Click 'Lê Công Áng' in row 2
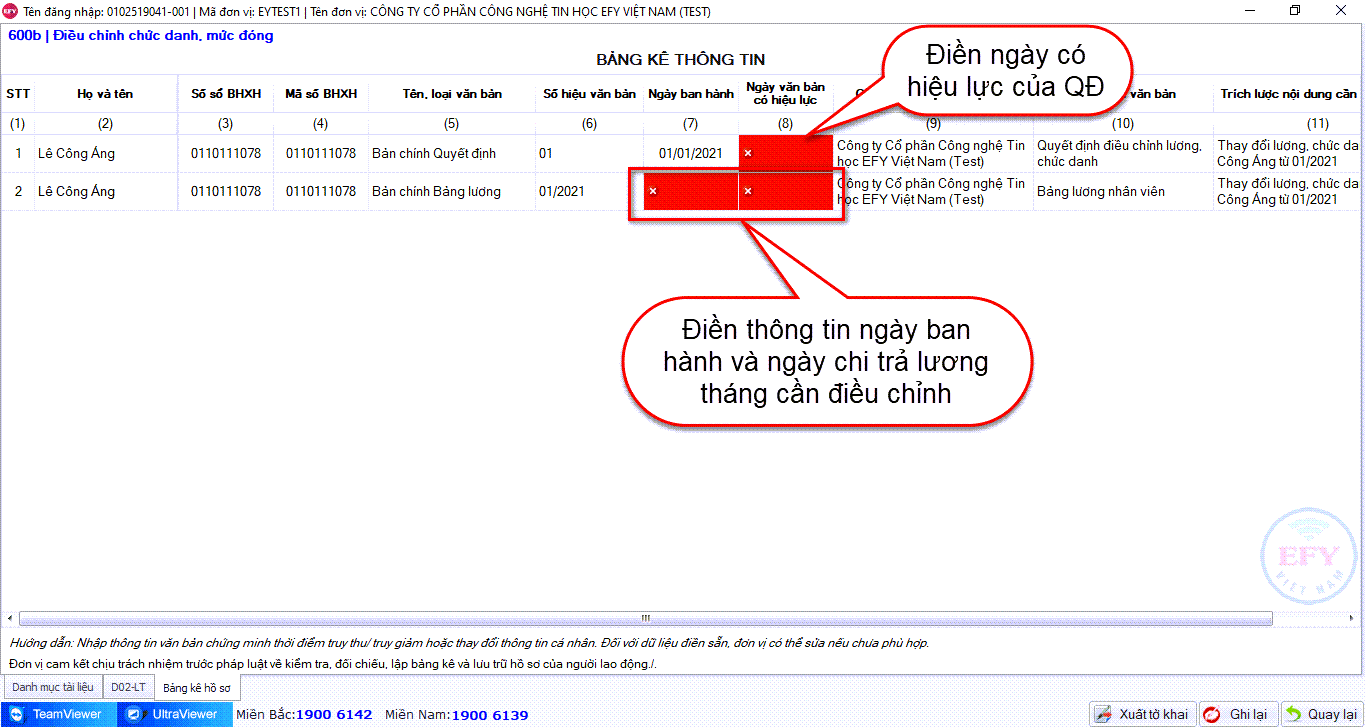Image resolution: width=1366 pixels, height=728 pixels. 105,191
